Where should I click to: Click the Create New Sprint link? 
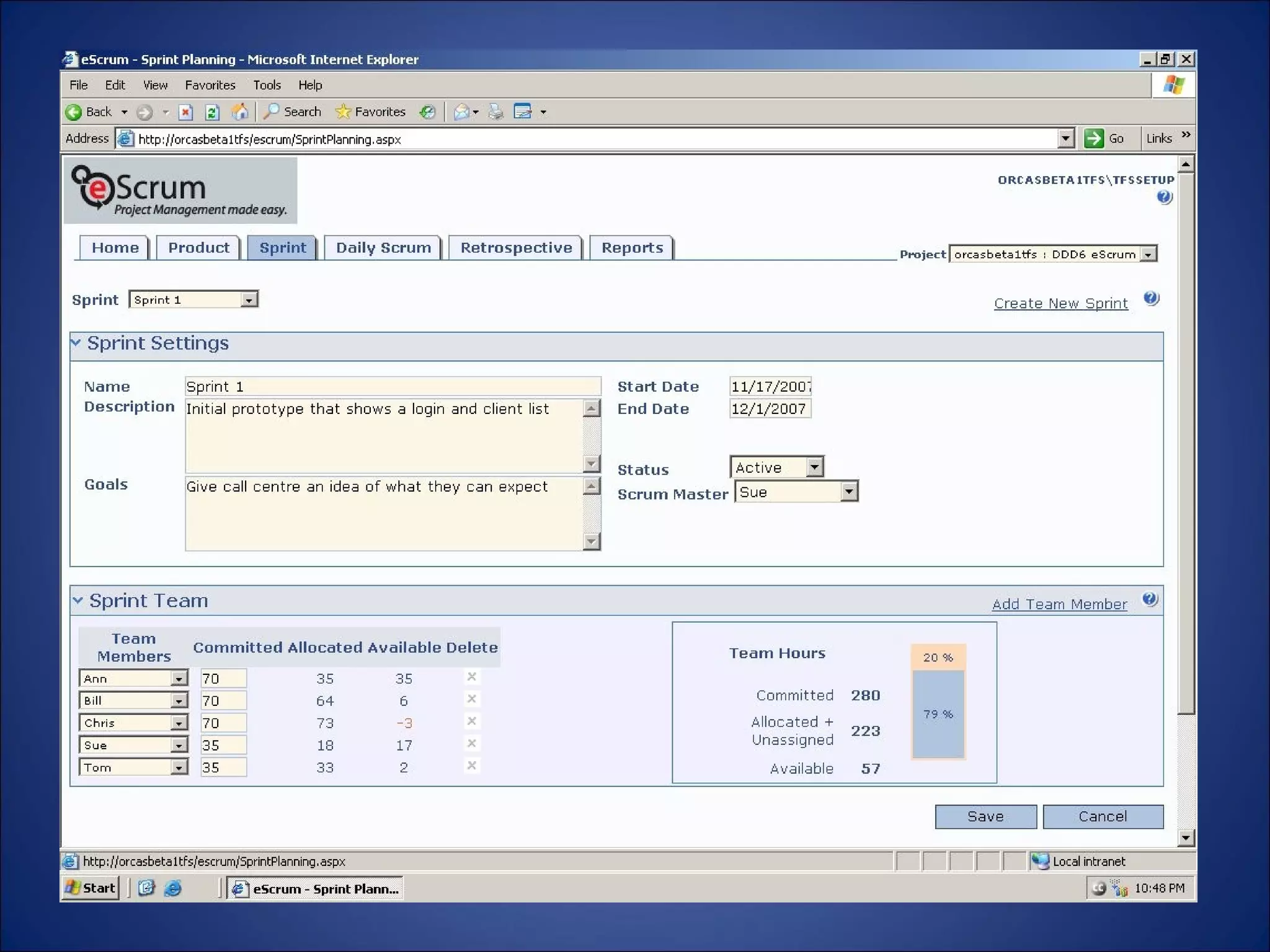click(x=1060, y=303)
